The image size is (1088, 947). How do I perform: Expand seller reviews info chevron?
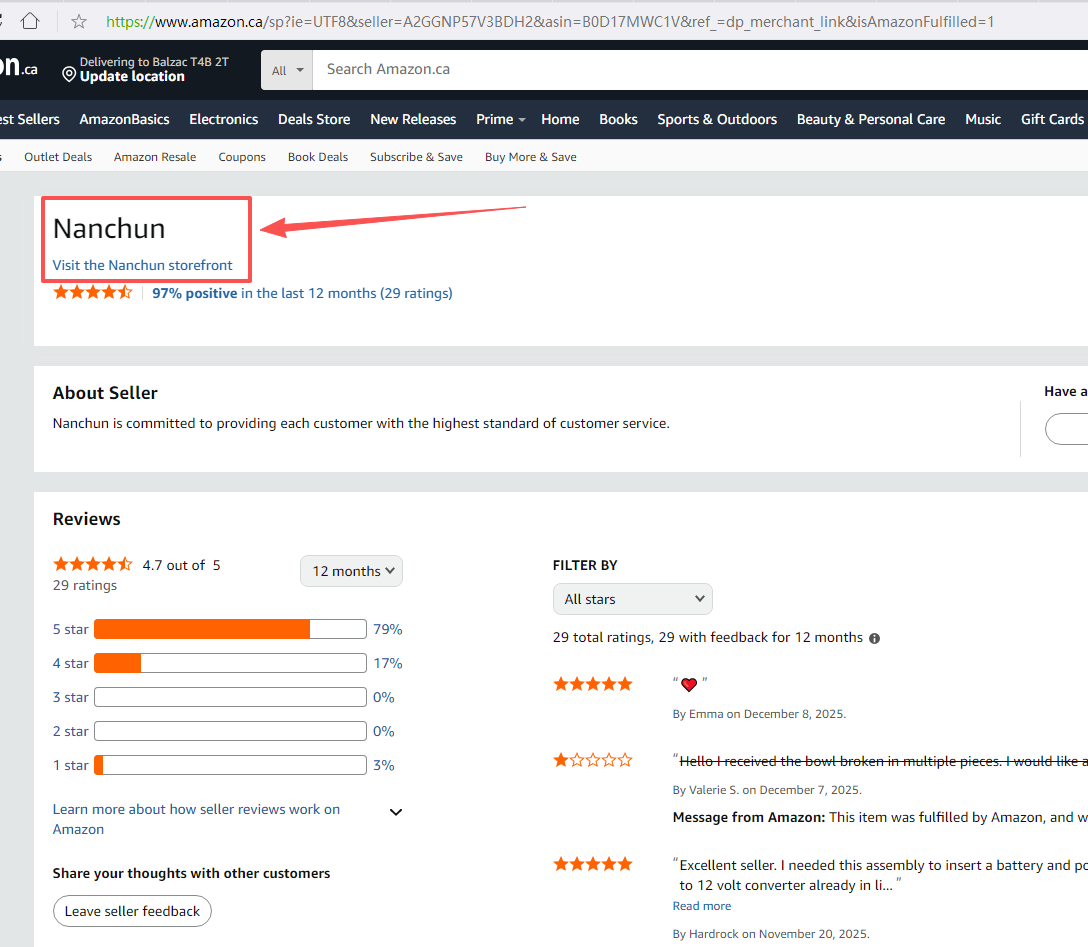point(396,812)
